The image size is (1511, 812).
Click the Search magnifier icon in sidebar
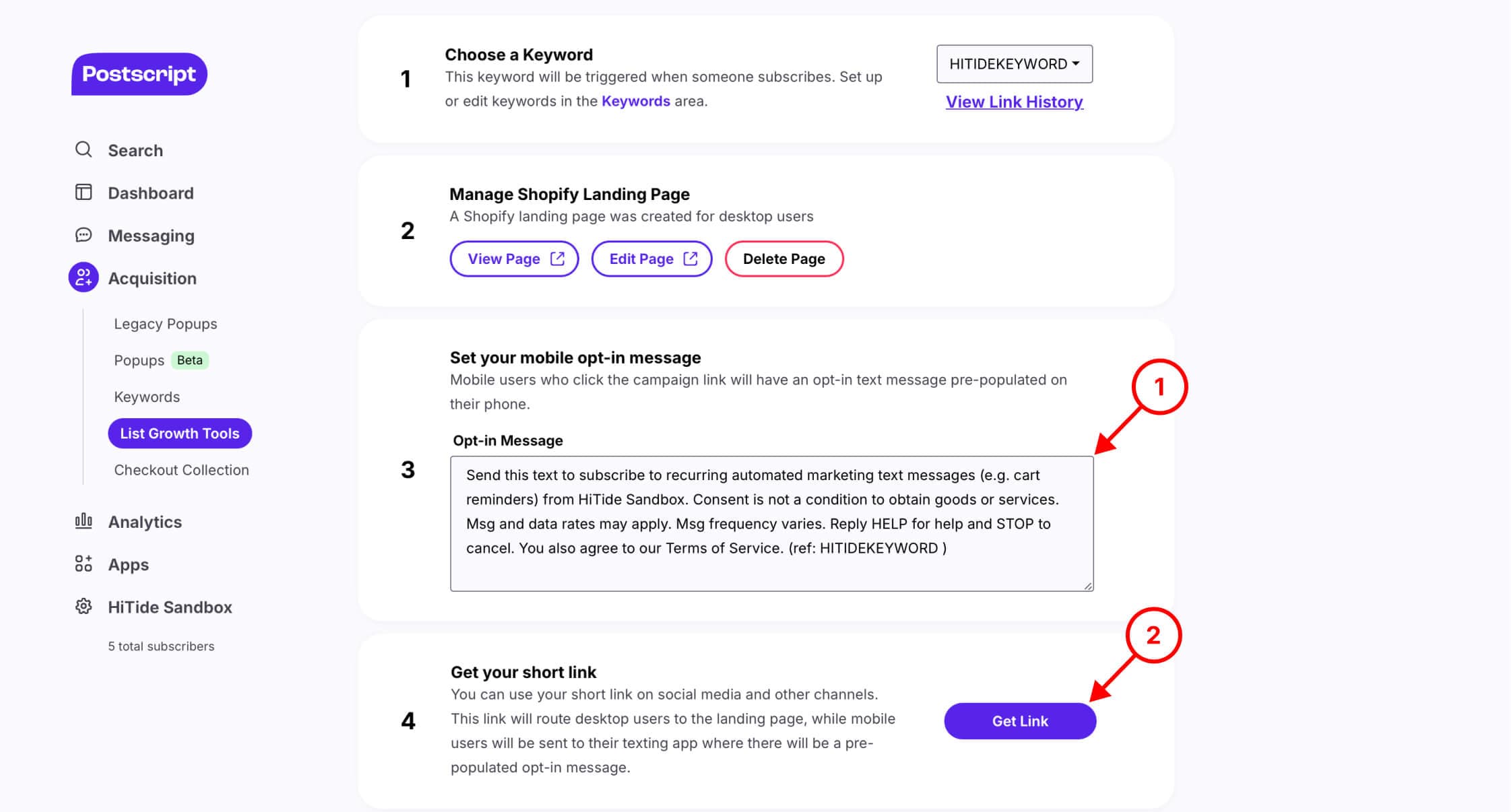(x=84, y=149)
